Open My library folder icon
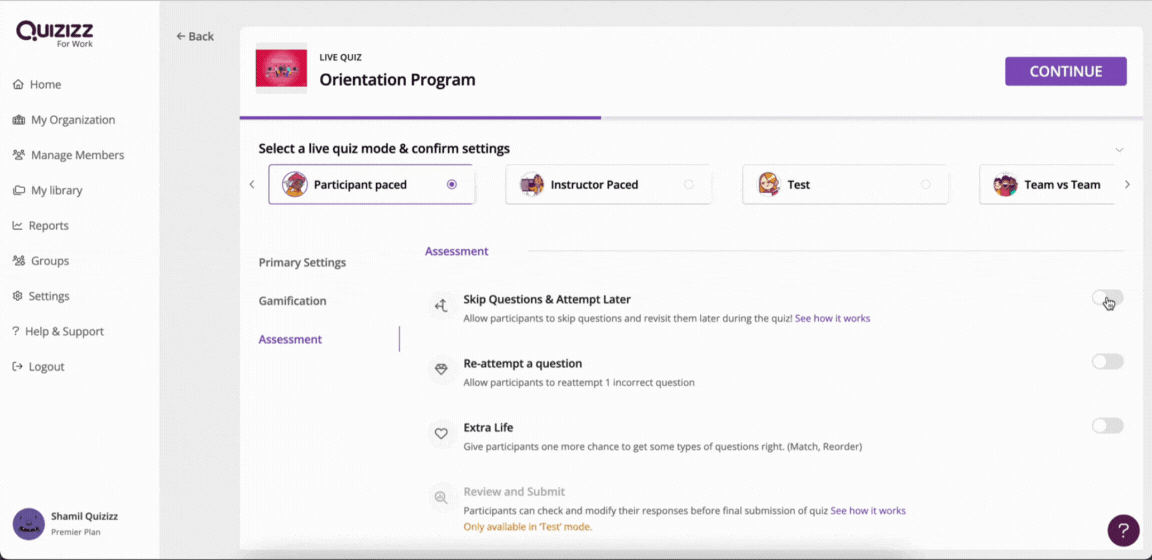Viewport: 1152px width, 560px height. point(19,190)
